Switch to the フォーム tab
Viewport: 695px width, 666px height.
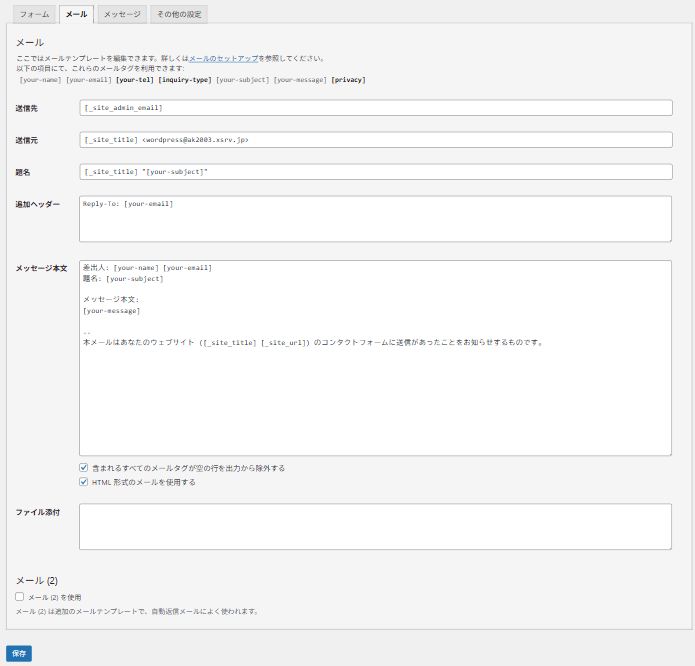(x=34, y=15)
